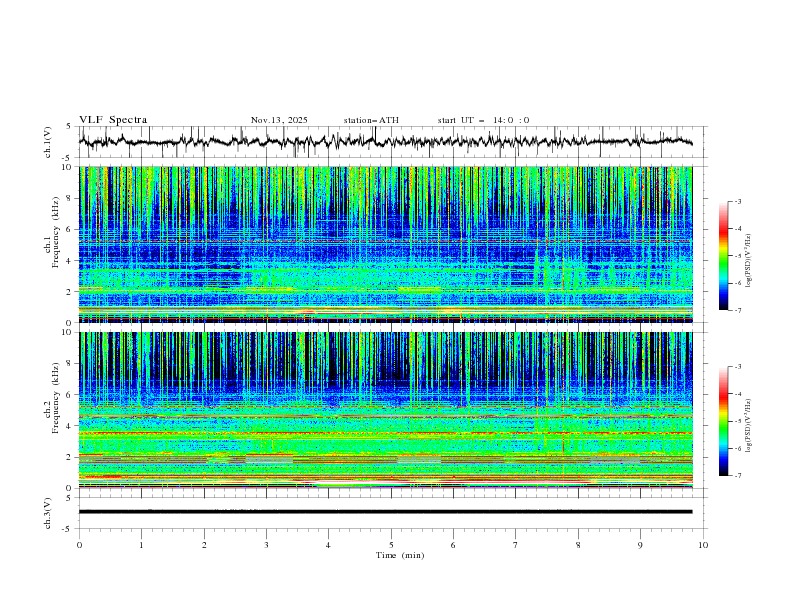This screenshot has width=792, height=612.
Task: Click the ch.1 'Frequency (kHz)' axis label
Action: pos(56,230)
